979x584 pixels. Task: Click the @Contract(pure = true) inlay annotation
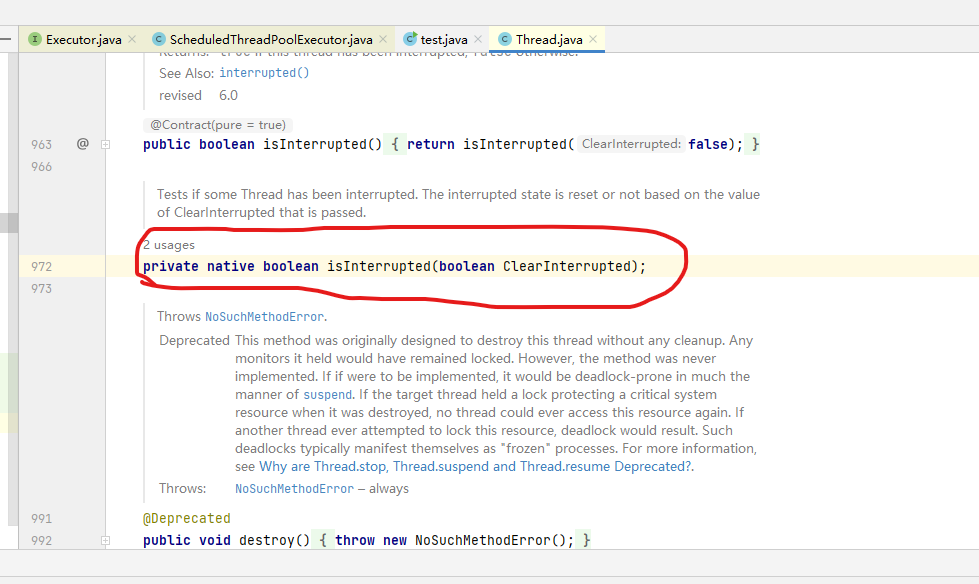pyautogui.click(x=218, y=125)
